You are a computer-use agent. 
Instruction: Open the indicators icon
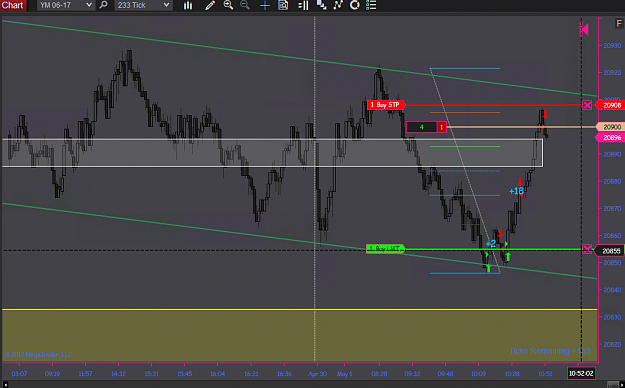point(338,5)
